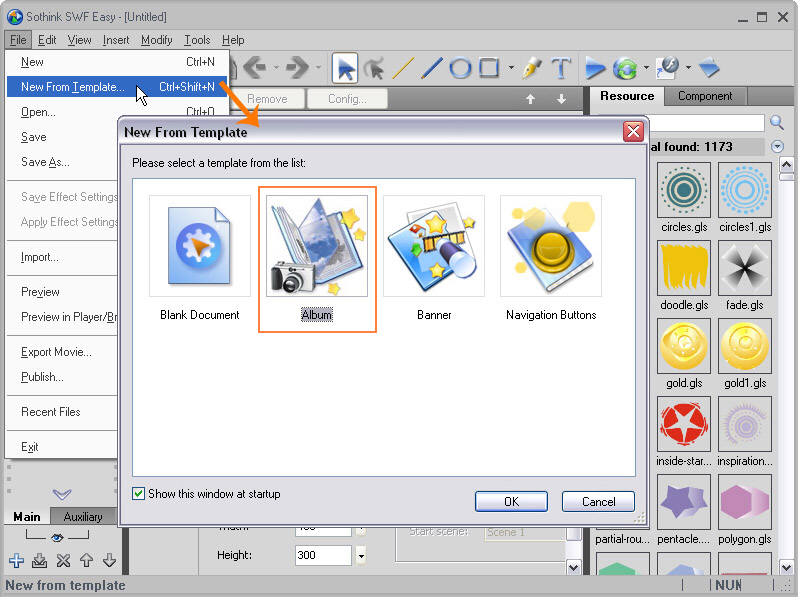Choose New From Template menu entry
Image resolution: width=798 pixels, height=597 pixels.
[118, 87]
